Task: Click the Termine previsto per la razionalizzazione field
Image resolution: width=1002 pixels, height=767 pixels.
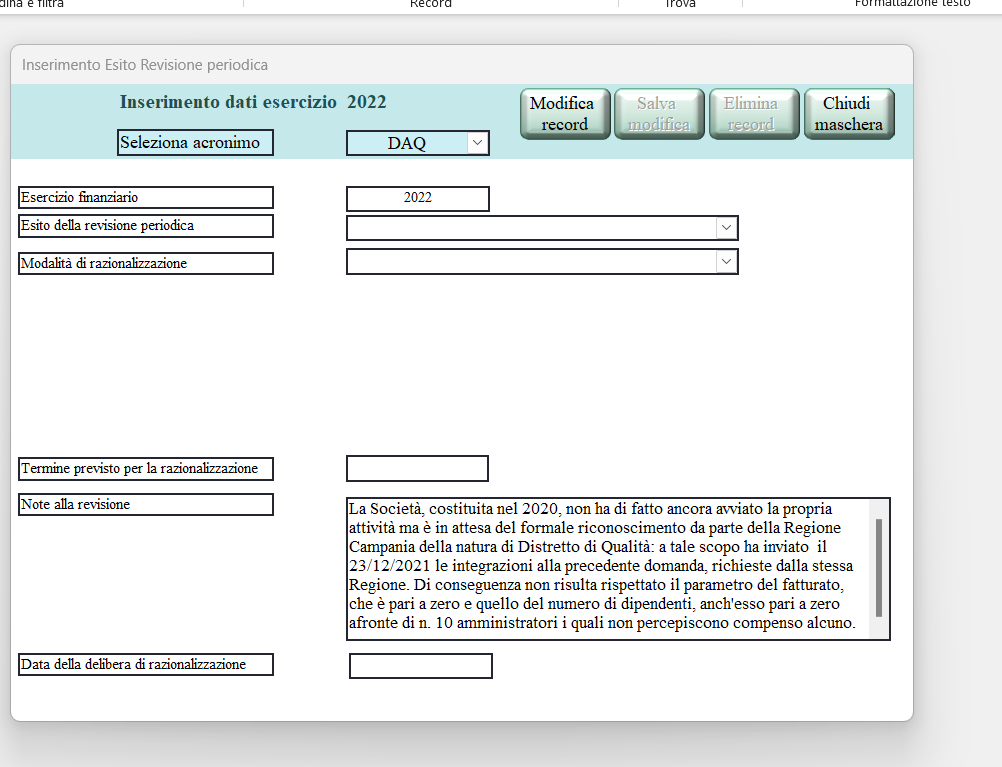Action: click(417, 469)
